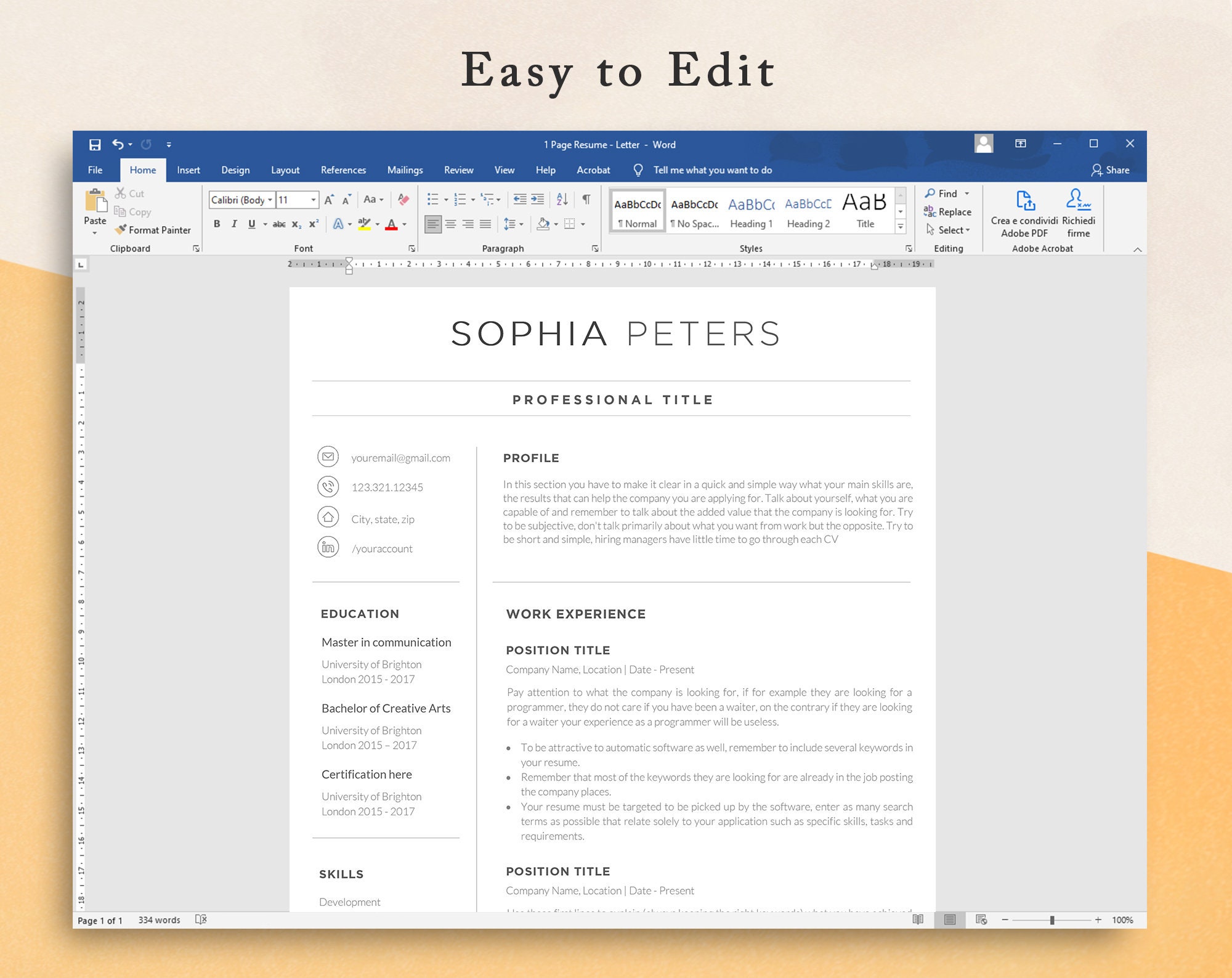The height and width of the screenshot is (978, 1232).
Task: Toggle Italic formatting
Action: click(x=234, y=224)
